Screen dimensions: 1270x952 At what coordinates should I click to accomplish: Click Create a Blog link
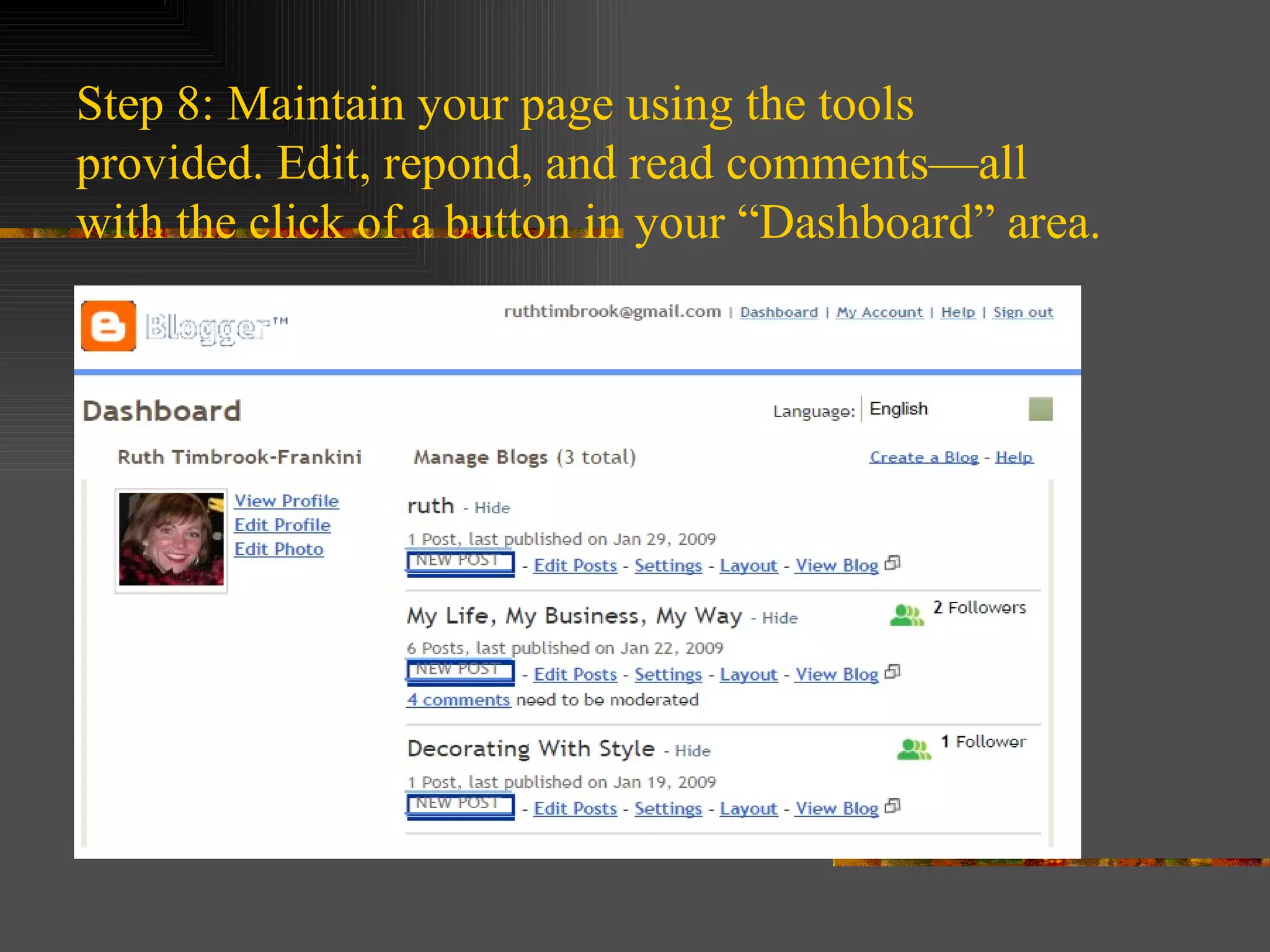[924, 457]
